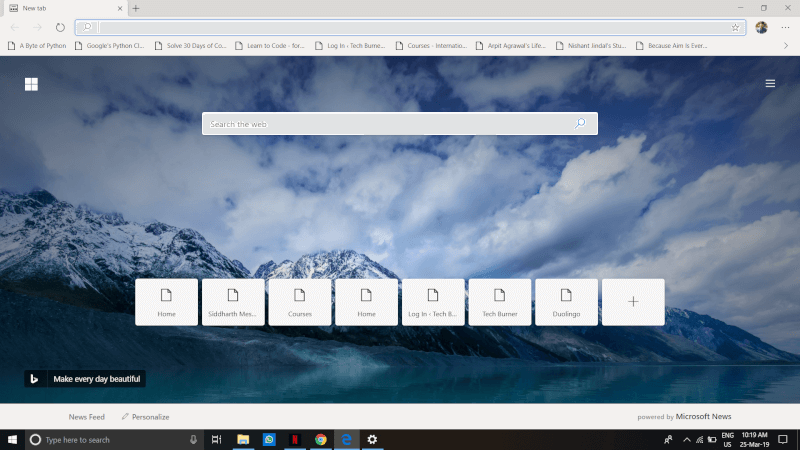Image resolution: width=800 pixels, height=450 pixels.
Task: Open 'A Byte of Python' bookmark
Action: click(37, 46)
